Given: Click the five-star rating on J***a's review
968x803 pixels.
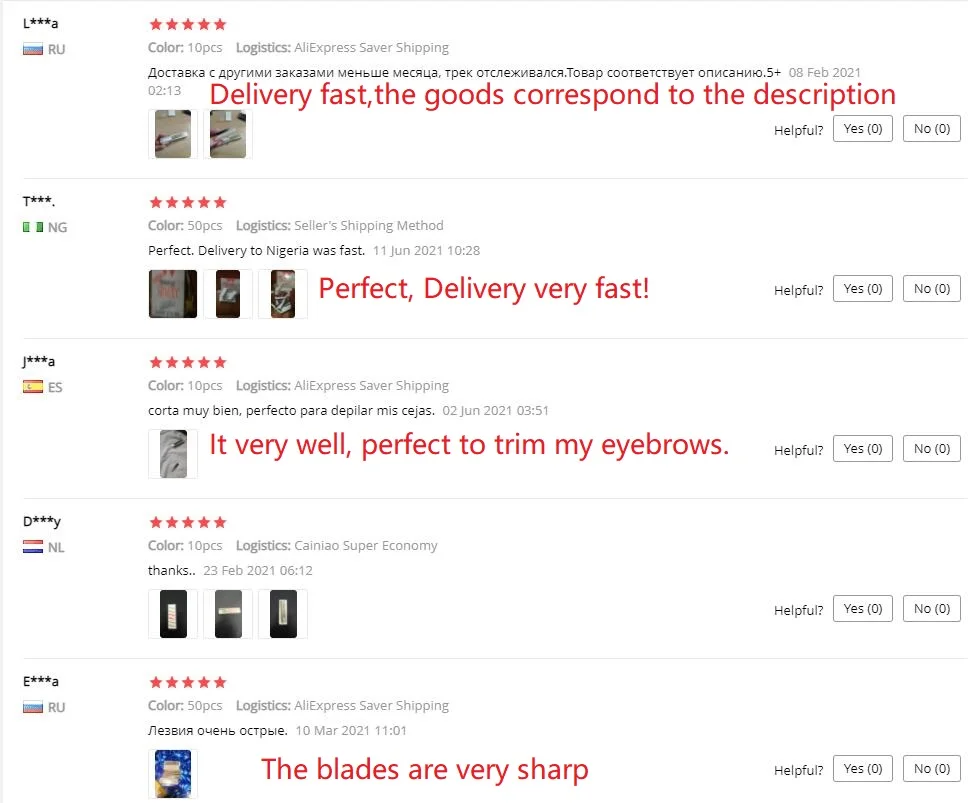Looking at the screenshot, I should [x=187, y=362].
